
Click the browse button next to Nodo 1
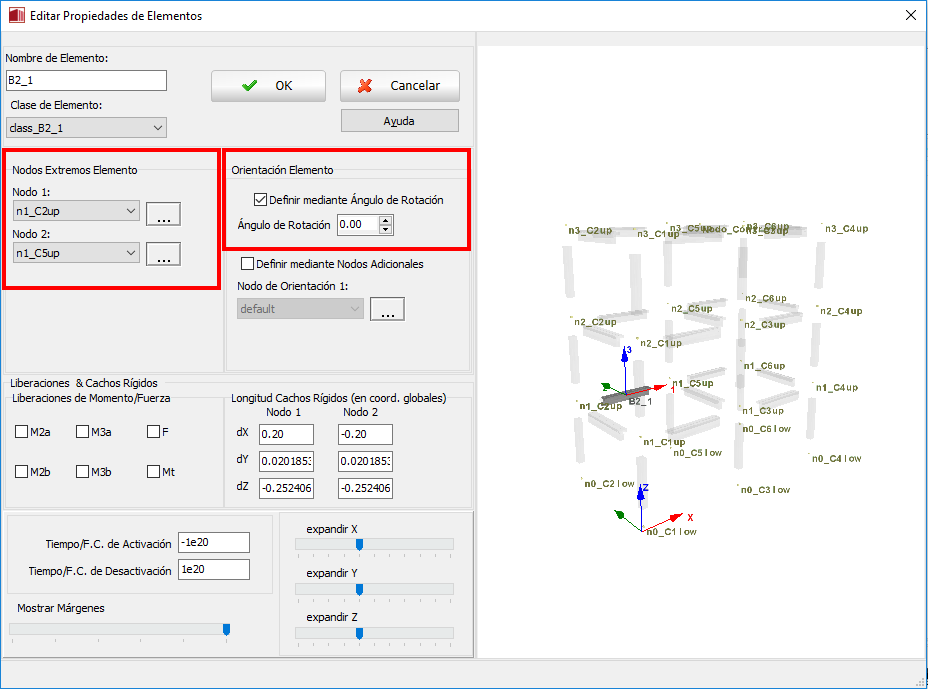[162, 213]
